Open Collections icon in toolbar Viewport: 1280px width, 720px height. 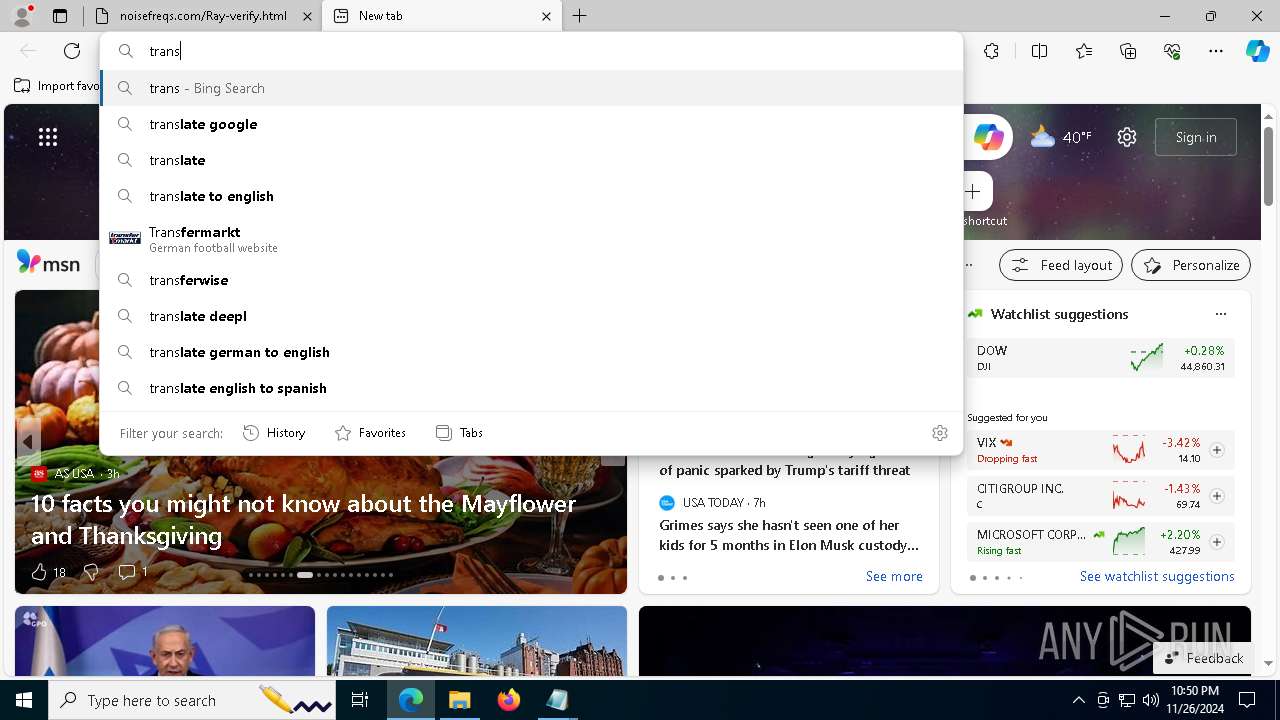(x=1128, y=51)
